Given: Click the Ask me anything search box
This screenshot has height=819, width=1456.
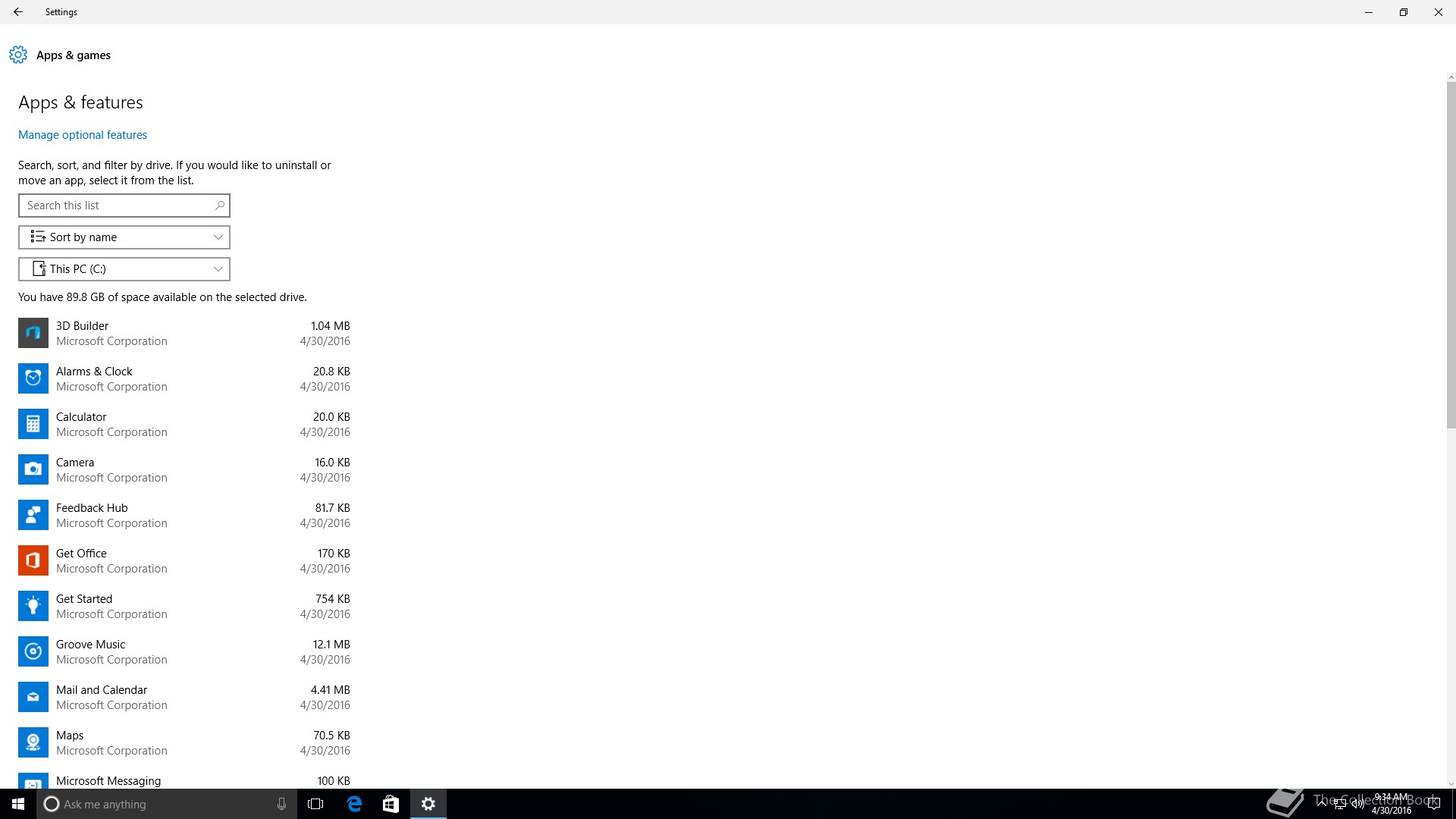Looking at the screenshot, I should 167,804.
